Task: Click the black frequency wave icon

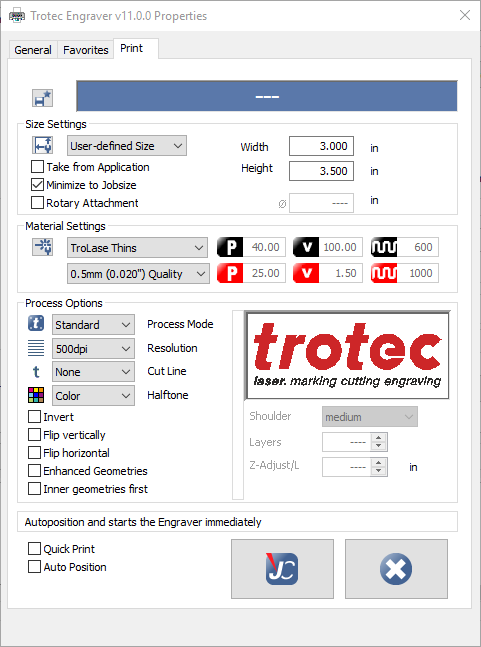Action: 384,247
